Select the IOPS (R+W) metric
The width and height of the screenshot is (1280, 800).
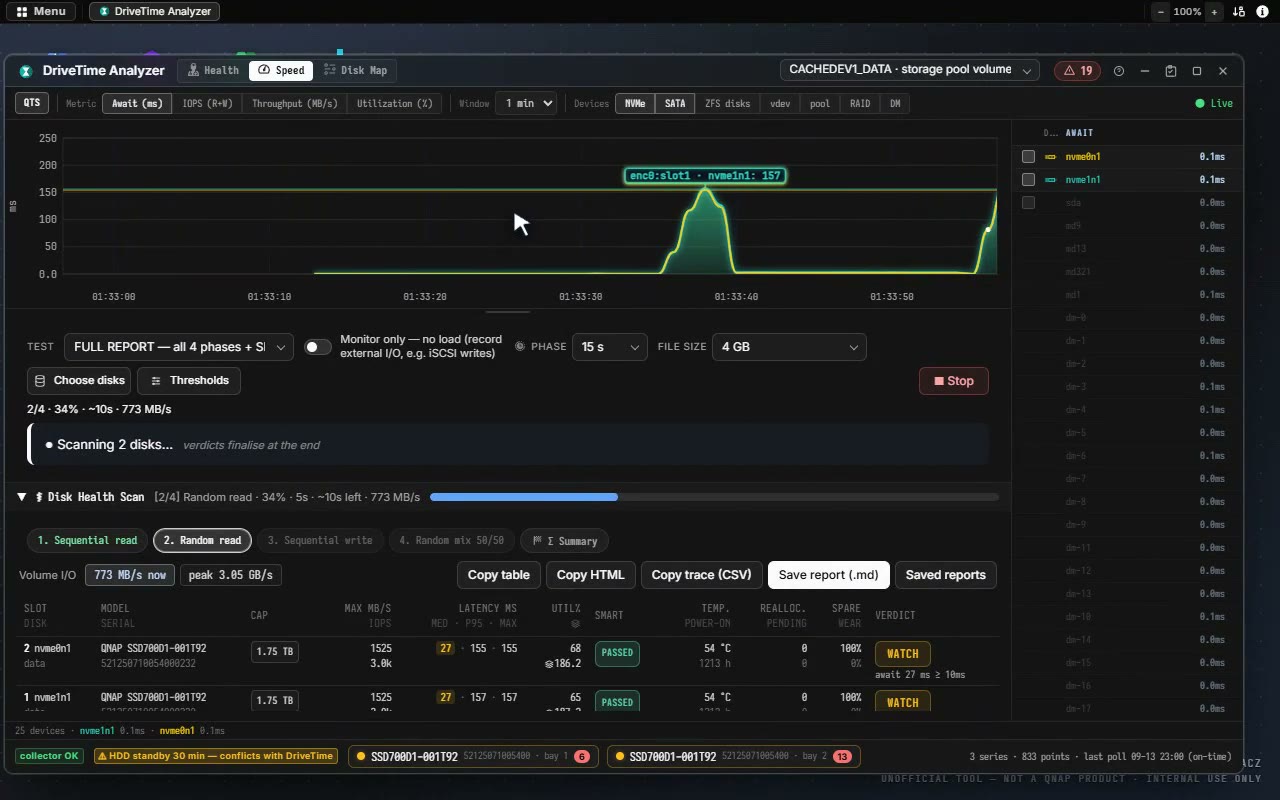(x=207, y=104)
